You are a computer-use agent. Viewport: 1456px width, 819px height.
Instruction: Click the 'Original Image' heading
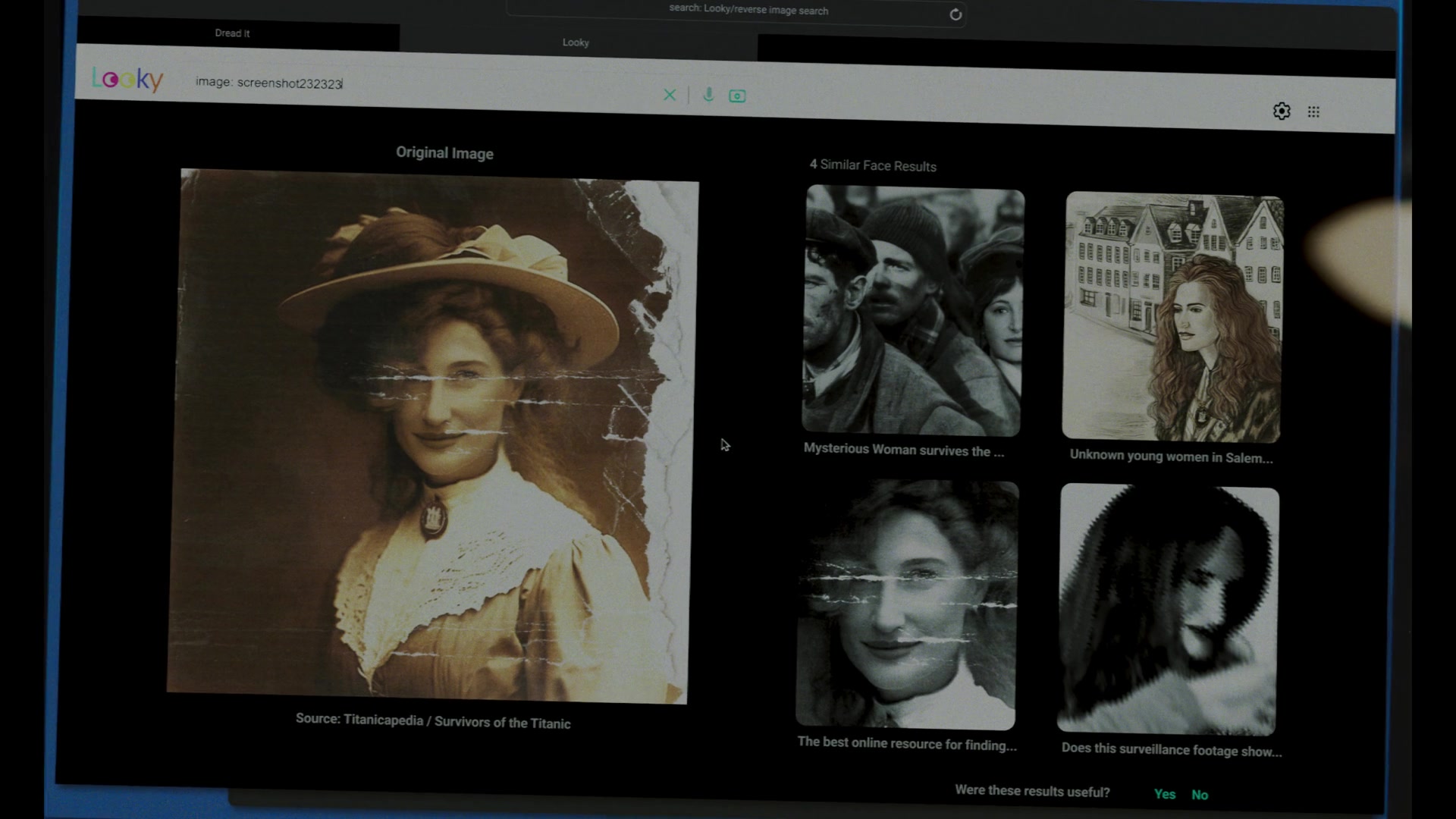[x=444, y=153]
